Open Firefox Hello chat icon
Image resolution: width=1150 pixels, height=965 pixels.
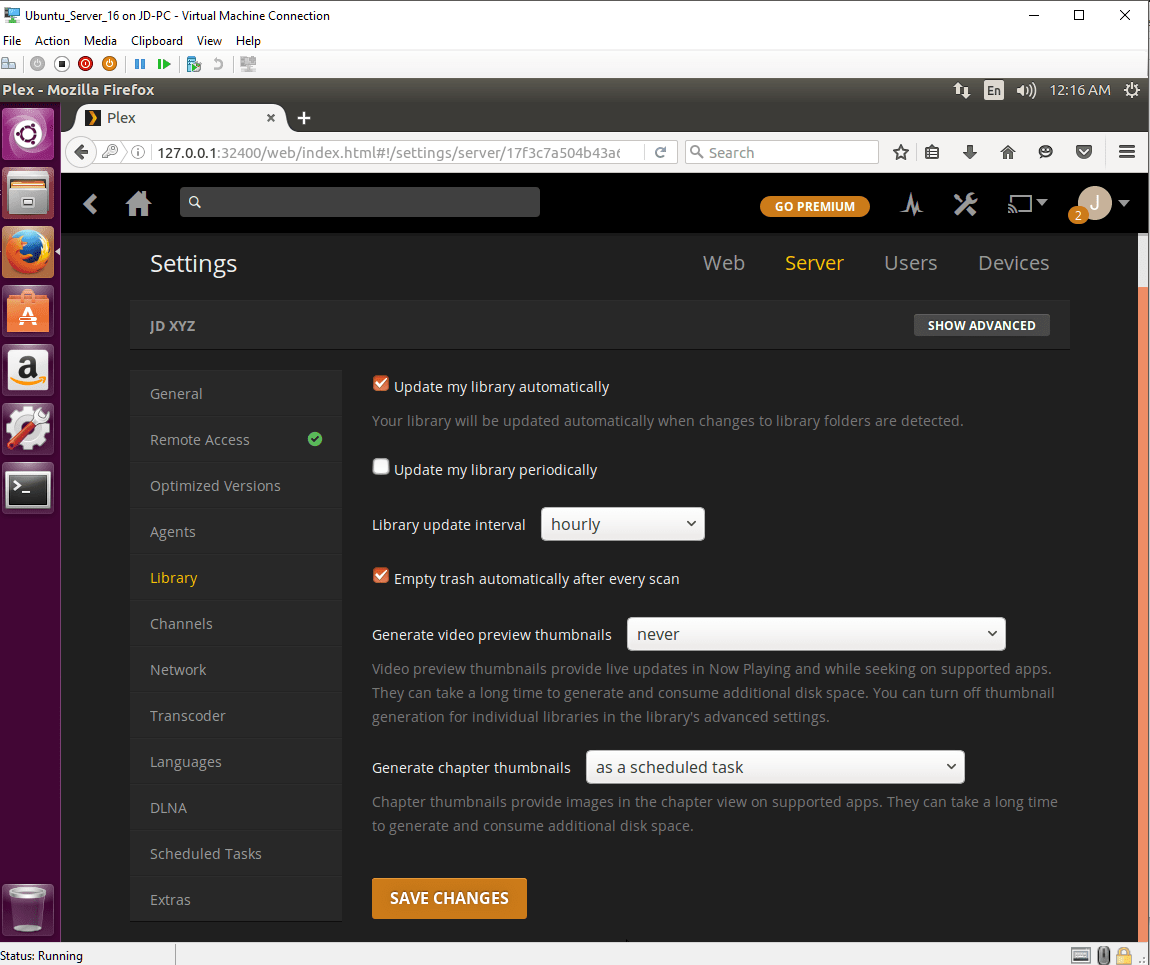point(1046,152)
